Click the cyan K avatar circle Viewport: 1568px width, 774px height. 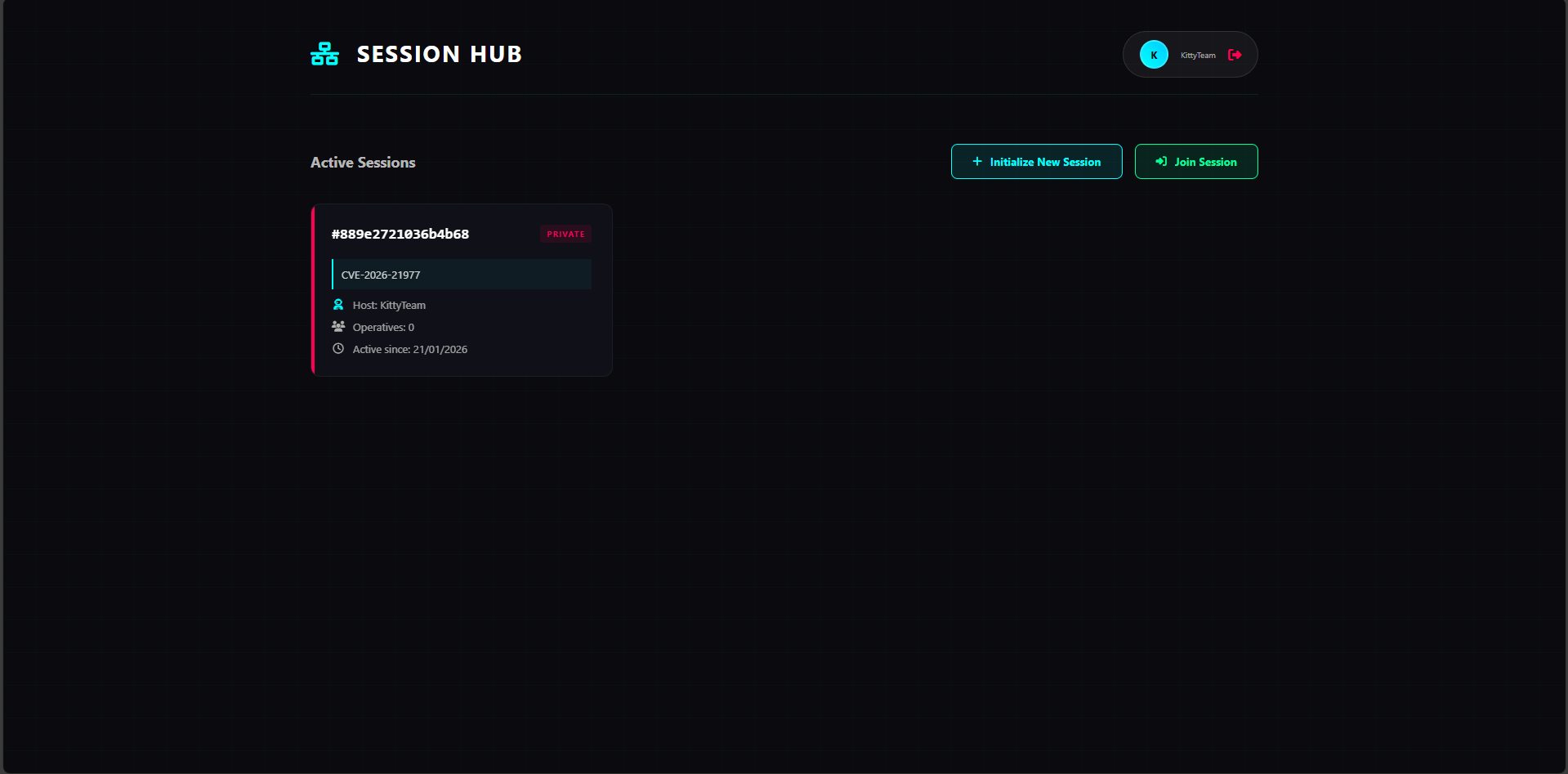click(1154, 55)
